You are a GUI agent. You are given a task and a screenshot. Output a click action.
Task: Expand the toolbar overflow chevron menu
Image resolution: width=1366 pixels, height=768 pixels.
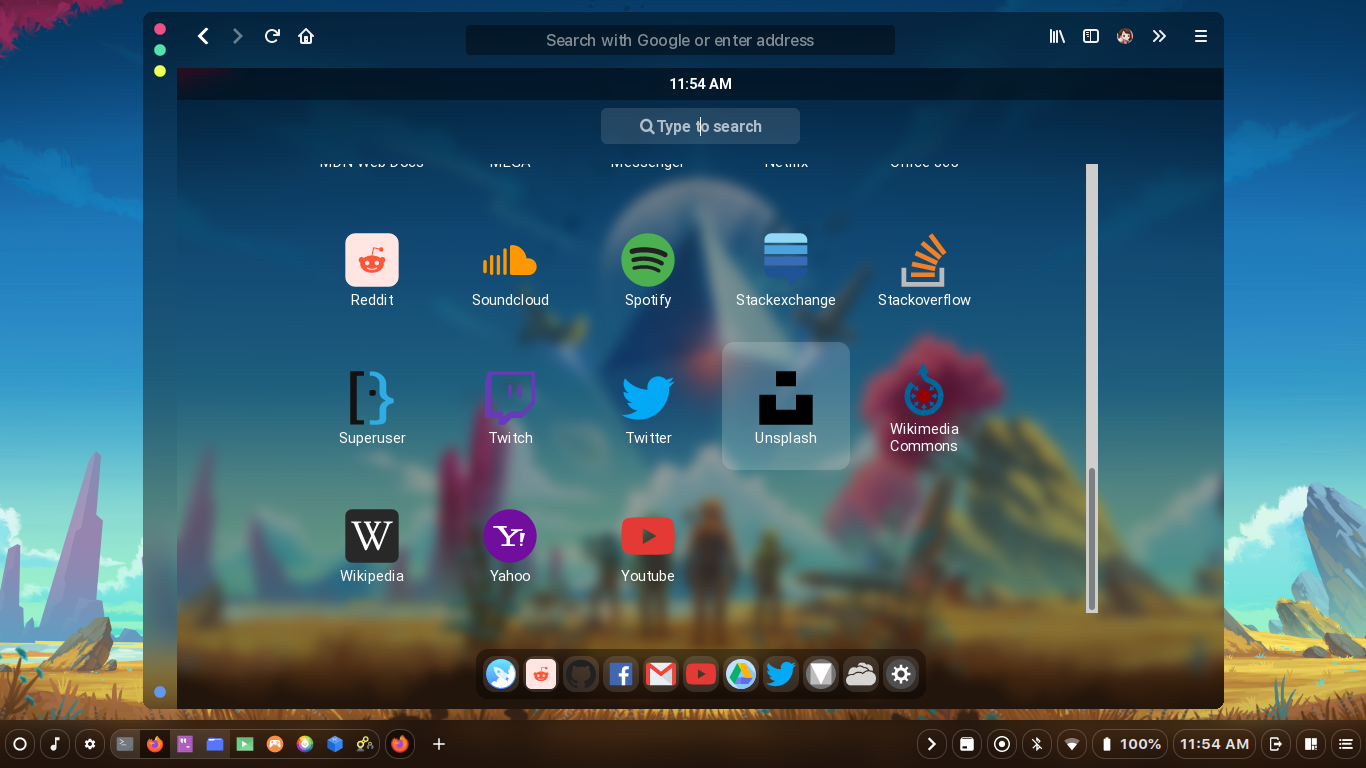point(1159,36)
